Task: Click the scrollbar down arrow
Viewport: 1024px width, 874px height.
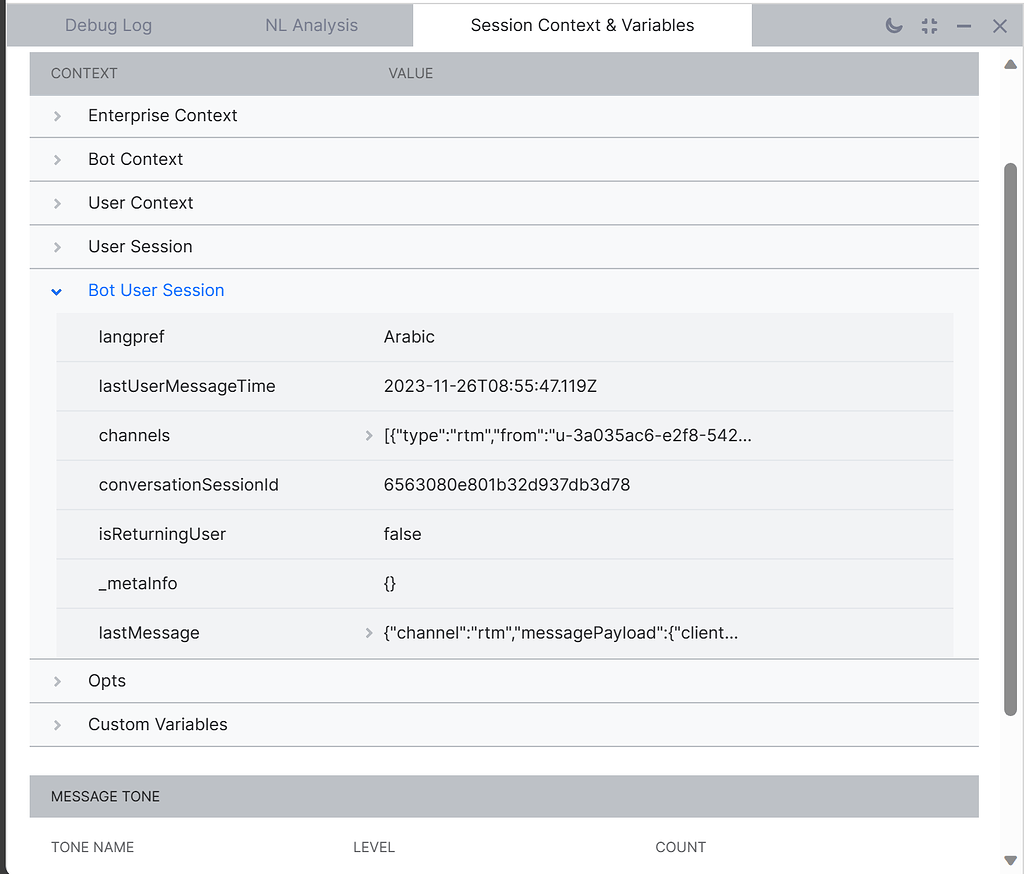Action: coord(1010,858)
